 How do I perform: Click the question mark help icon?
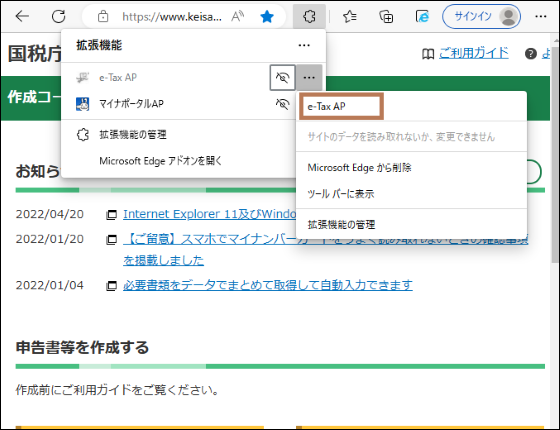(531, 54)
